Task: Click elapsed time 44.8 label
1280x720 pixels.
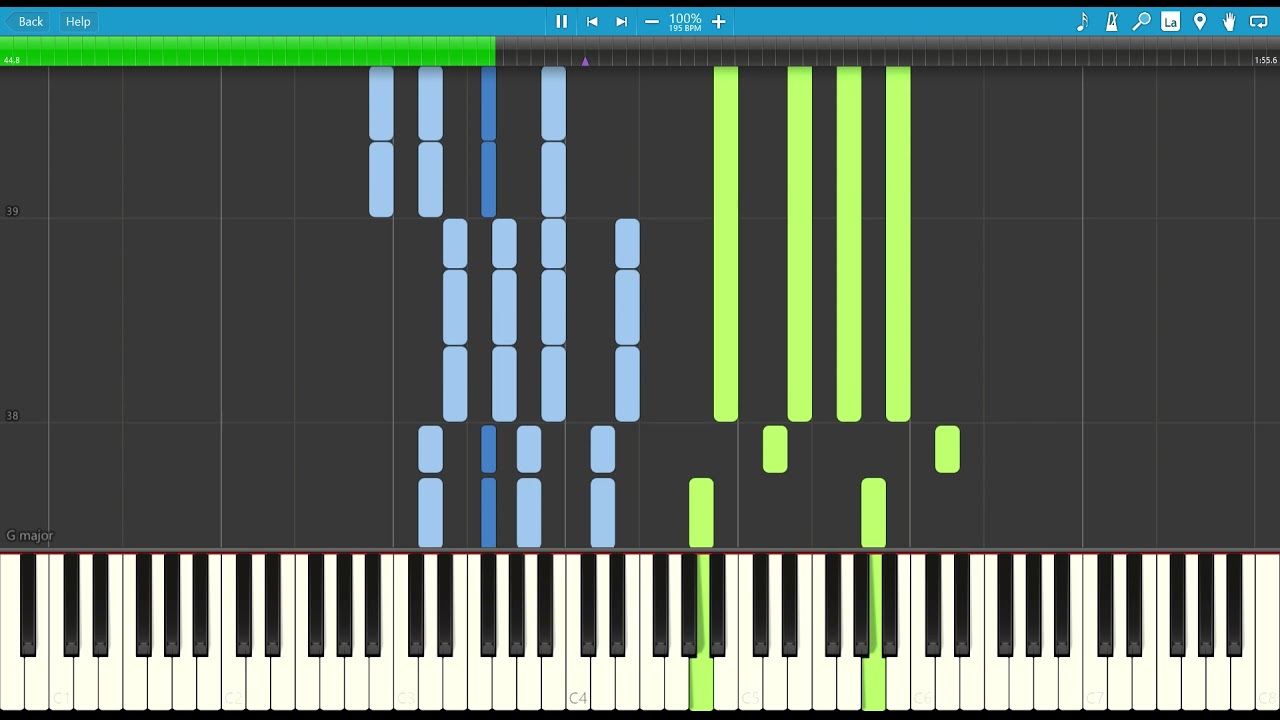Action: click(12, 60)
